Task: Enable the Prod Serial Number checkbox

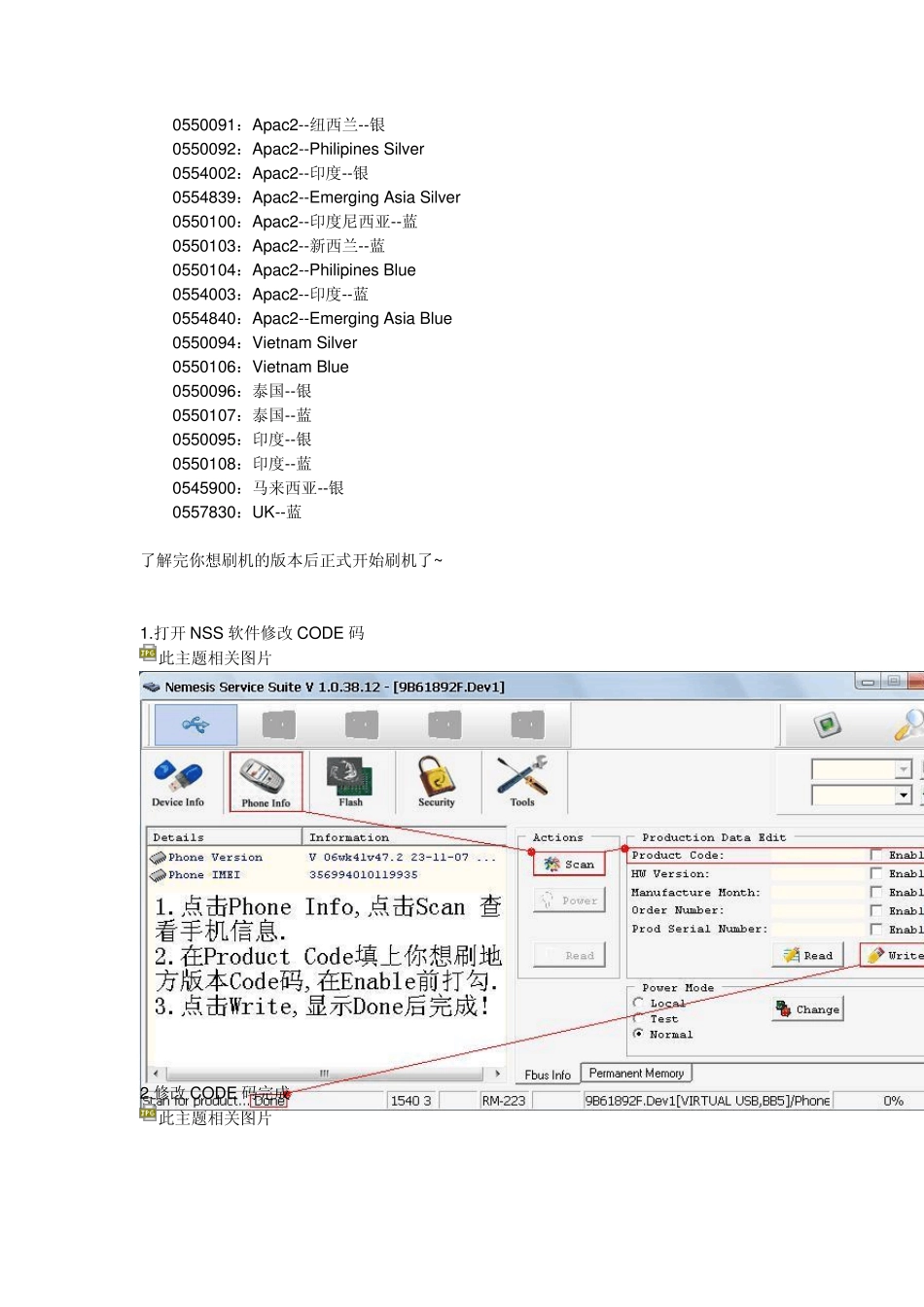Action: 876,929
